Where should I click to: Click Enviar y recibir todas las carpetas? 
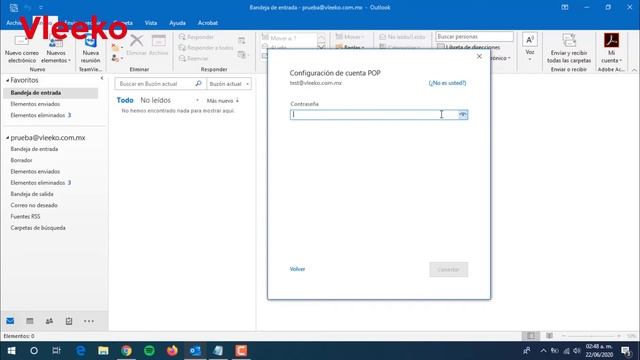click(x=569, y=49)
